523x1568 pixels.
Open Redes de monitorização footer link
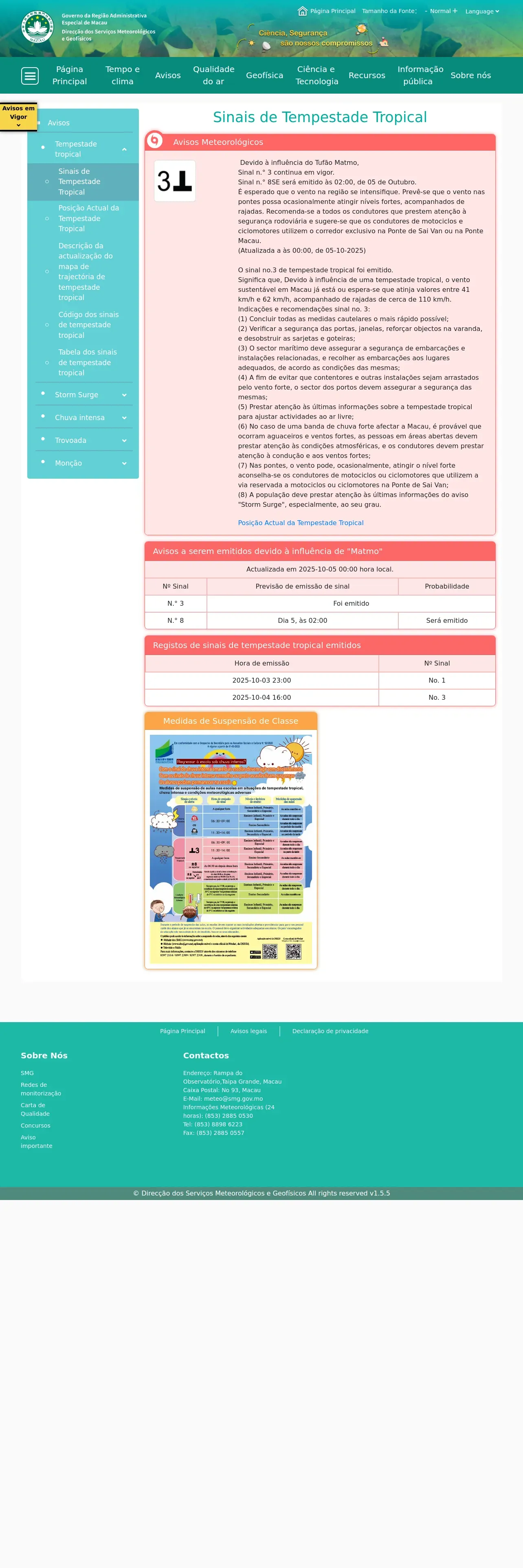pyautogui.click(x=41, y=1089)
